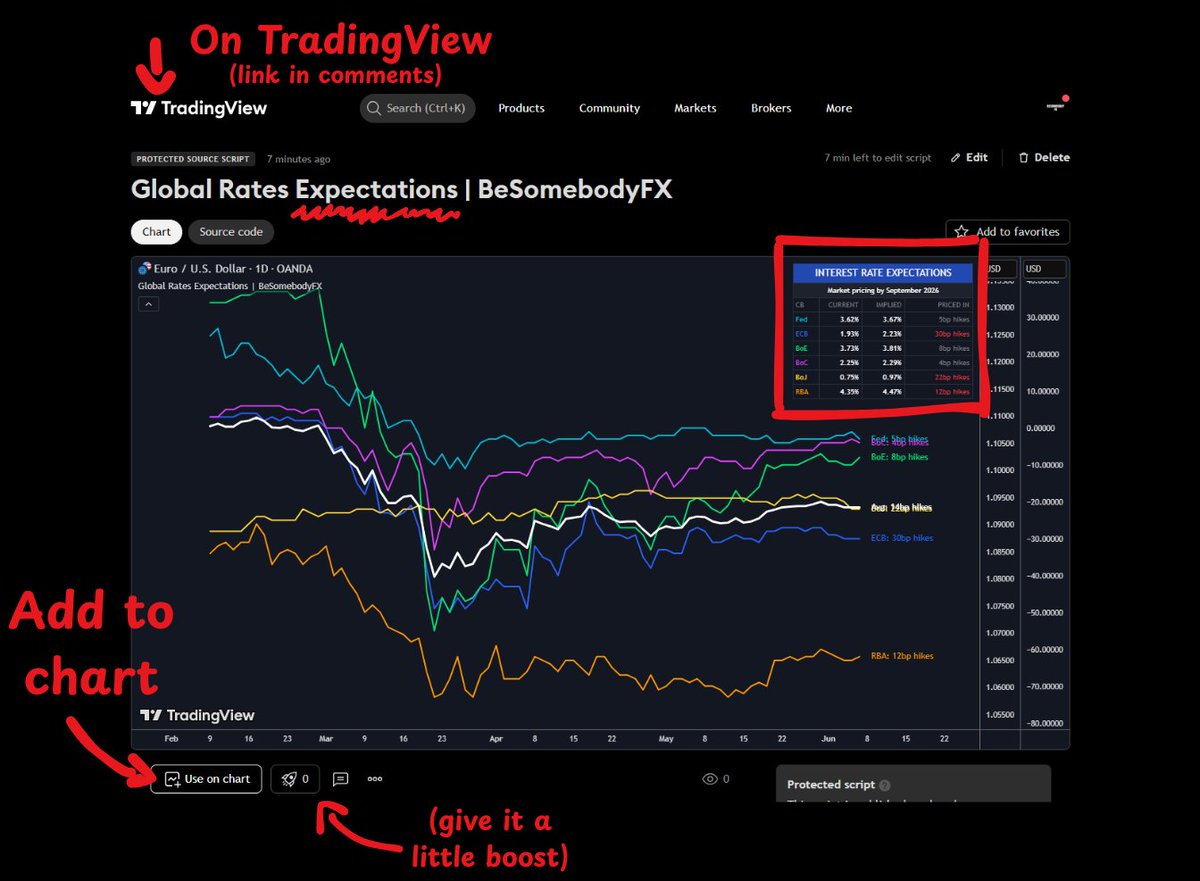
Task: Focus the Search (Ctrl+K) field
Action: tap(418, 108)
